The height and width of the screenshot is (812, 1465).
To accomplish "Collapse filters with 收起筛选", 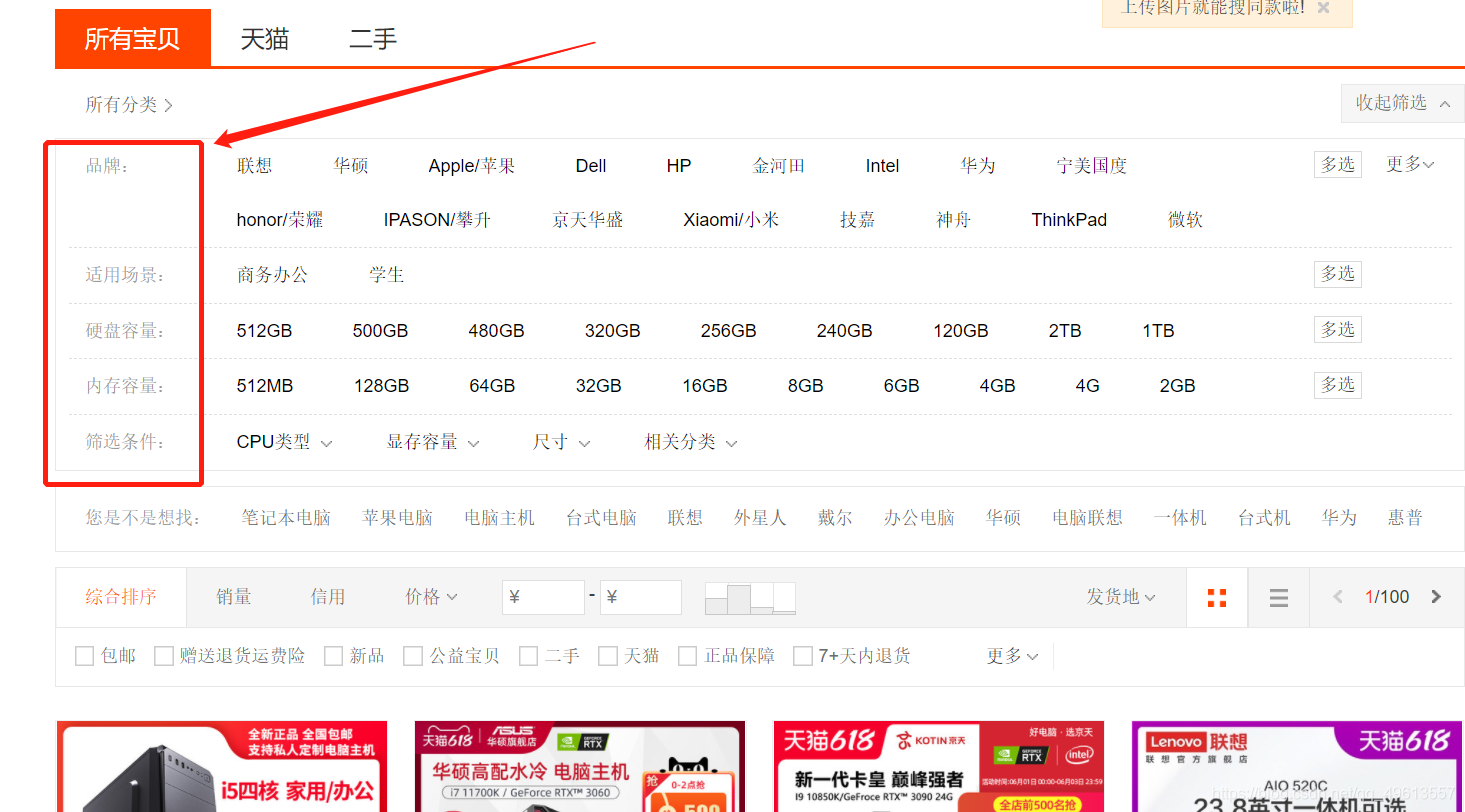I will point(1402,103).
